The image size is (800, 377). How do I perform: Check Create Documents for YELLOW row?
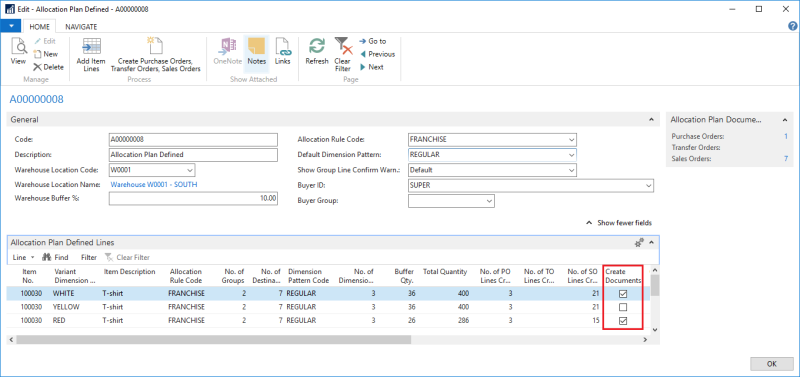point(622,307)
